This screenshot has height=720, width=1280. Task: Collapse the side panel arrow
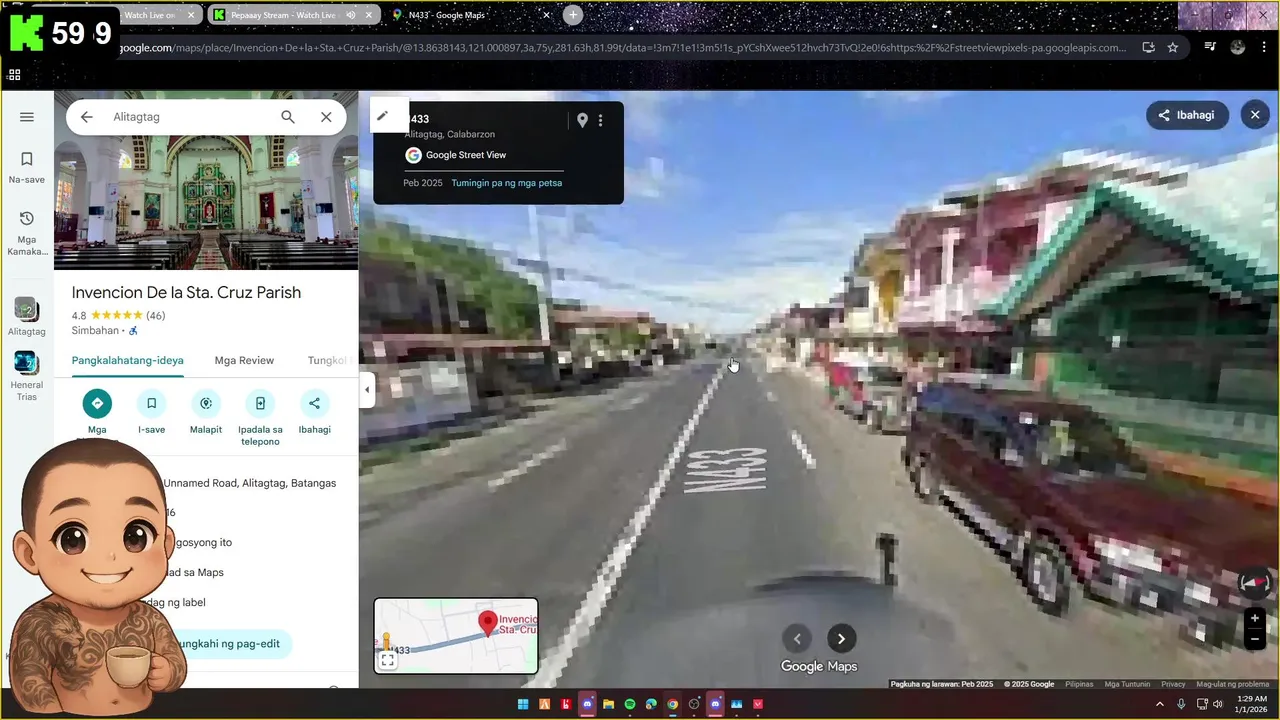click(367, 390)
